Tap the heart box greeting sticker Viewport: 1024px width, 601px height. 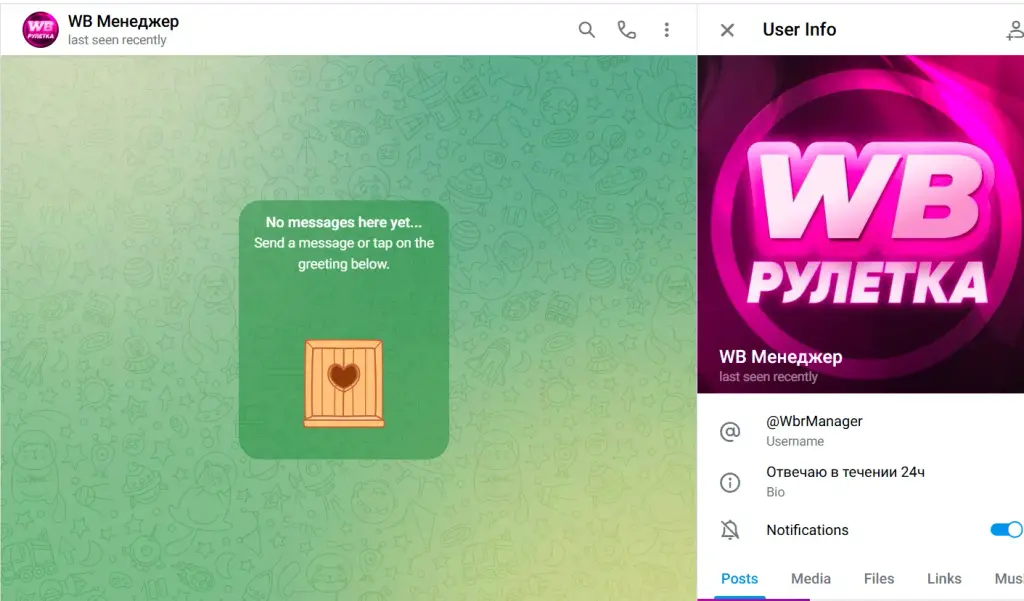click(x=344, y=383)
